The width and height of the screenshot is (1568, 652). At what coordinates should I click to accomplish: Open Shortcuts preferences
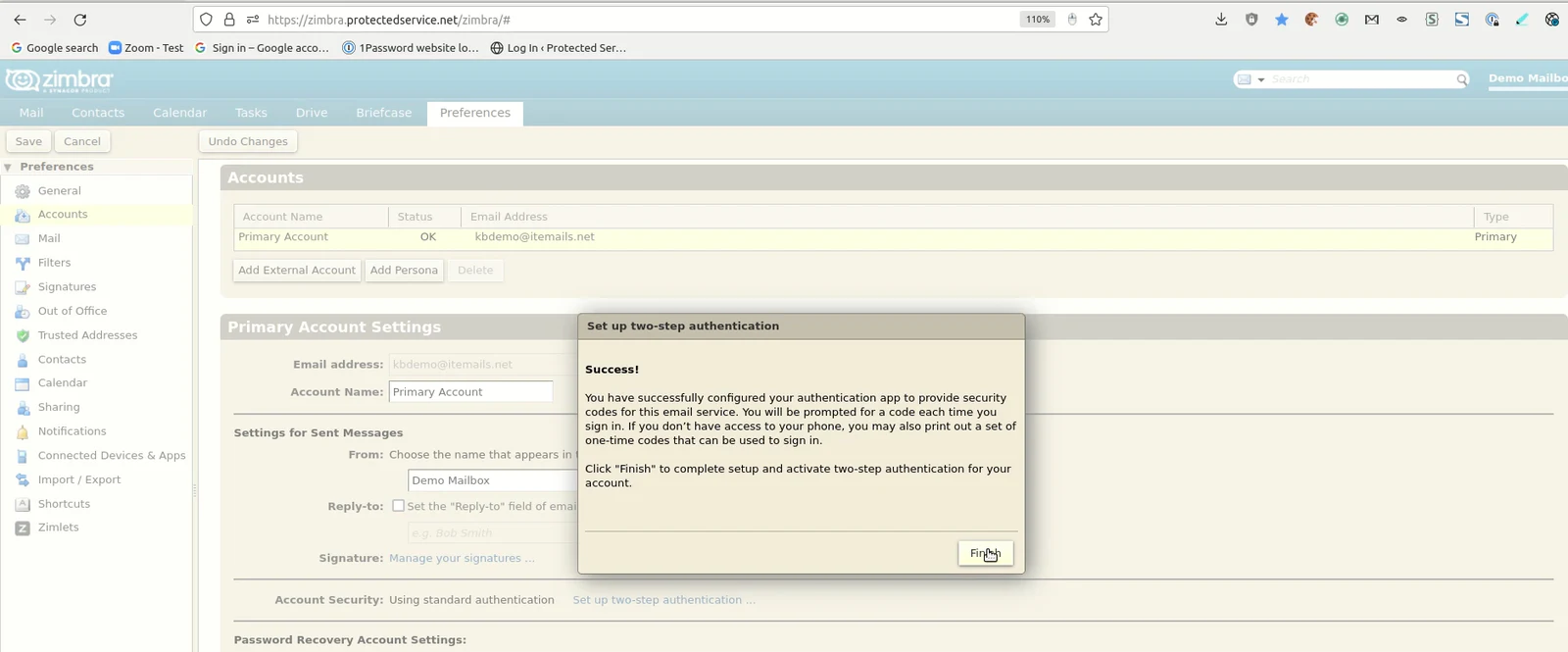point(64,504)
